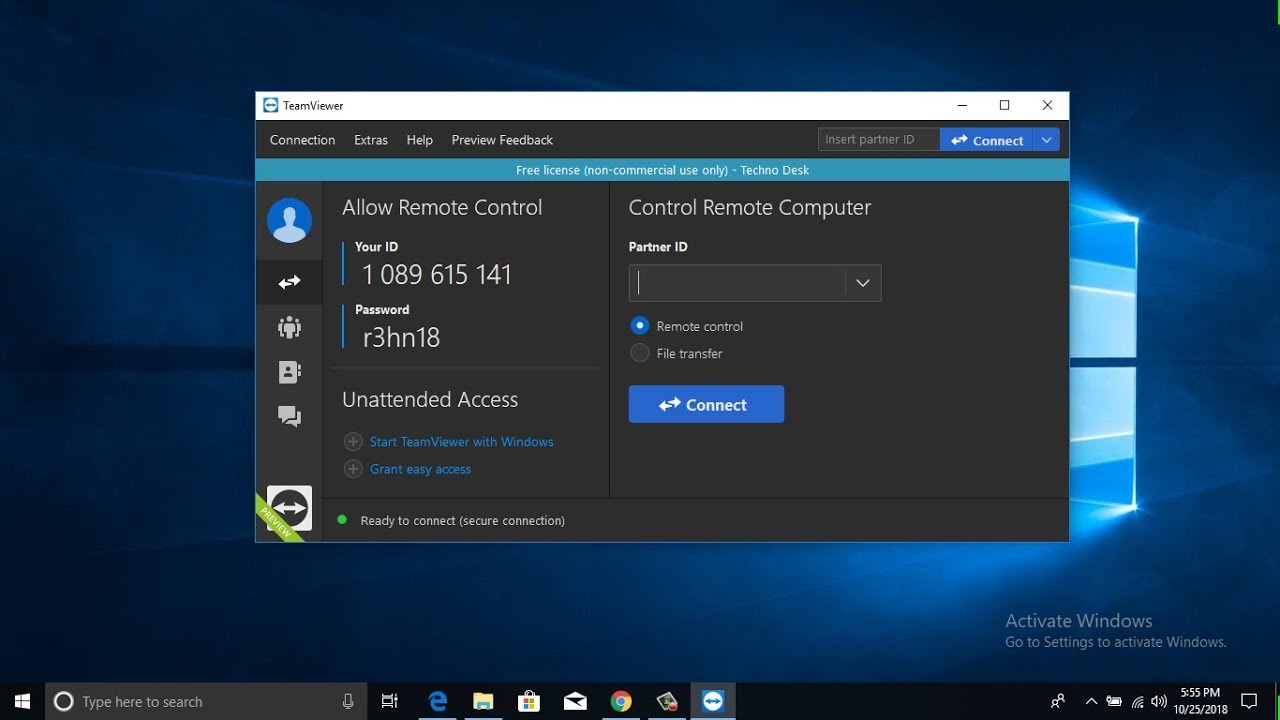Select the Remote Control arrows sidebar tab
This screenshot has width=1280, height=720.
(x=289, y=283)
